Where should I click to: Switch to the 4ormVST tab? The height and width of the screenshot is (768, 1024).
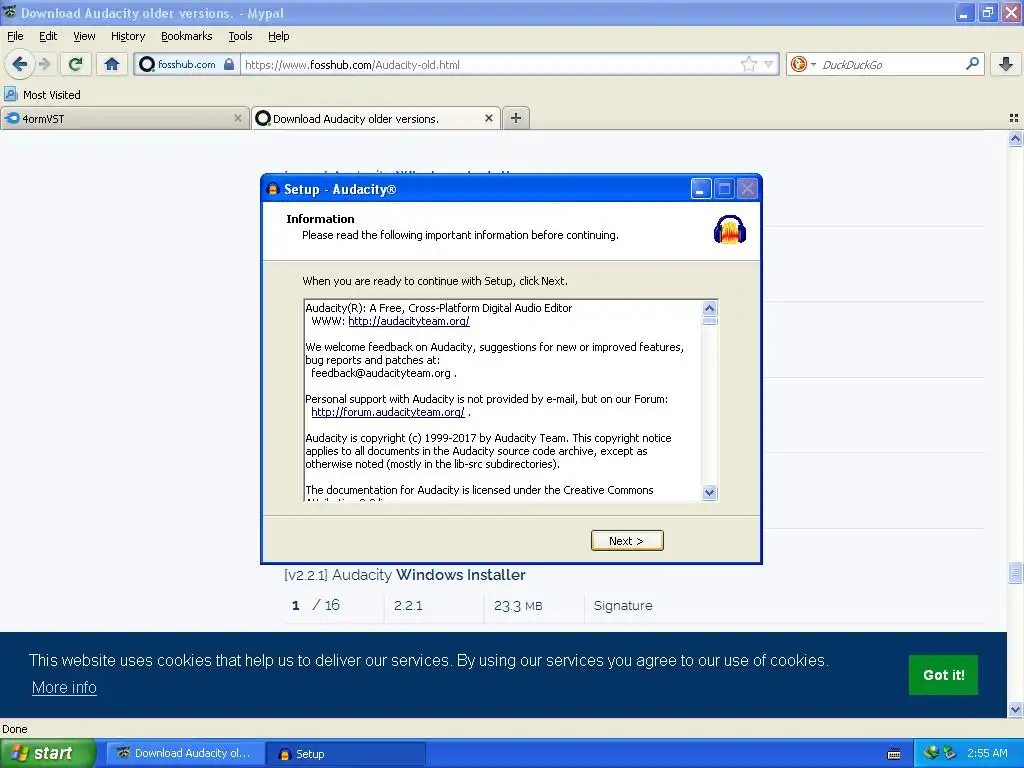(x=124, y=118)
